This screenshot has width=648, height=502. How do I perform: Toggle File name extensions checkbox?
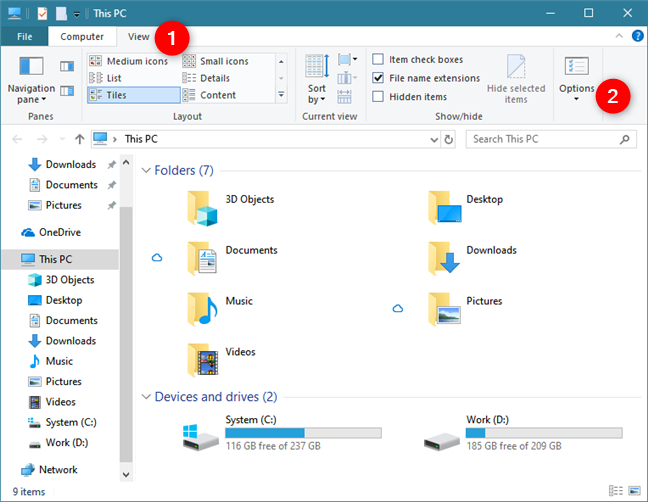tap(379, 78)
